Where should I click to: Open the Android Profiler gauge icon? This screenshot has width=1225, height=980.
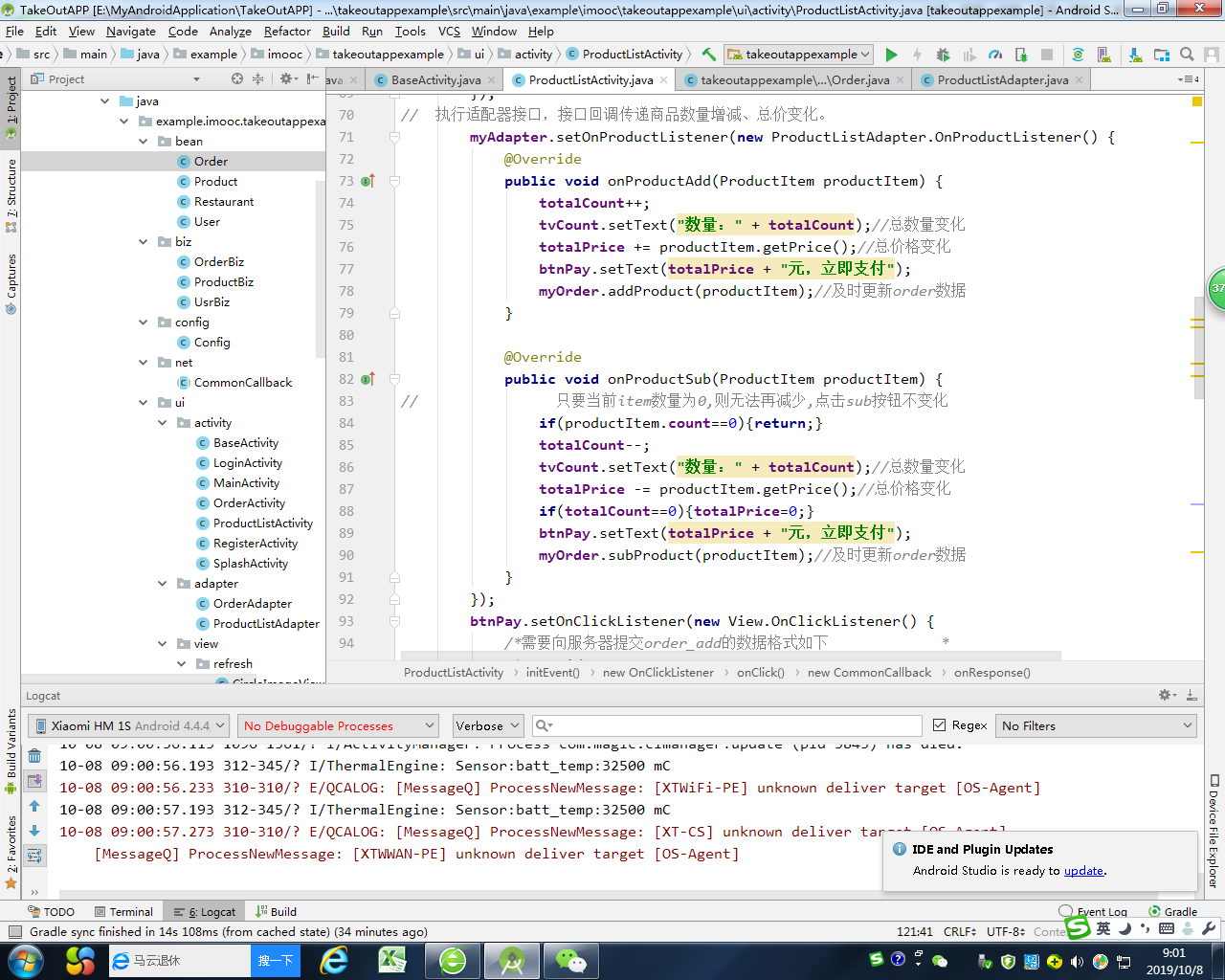(x=995, y=55)
